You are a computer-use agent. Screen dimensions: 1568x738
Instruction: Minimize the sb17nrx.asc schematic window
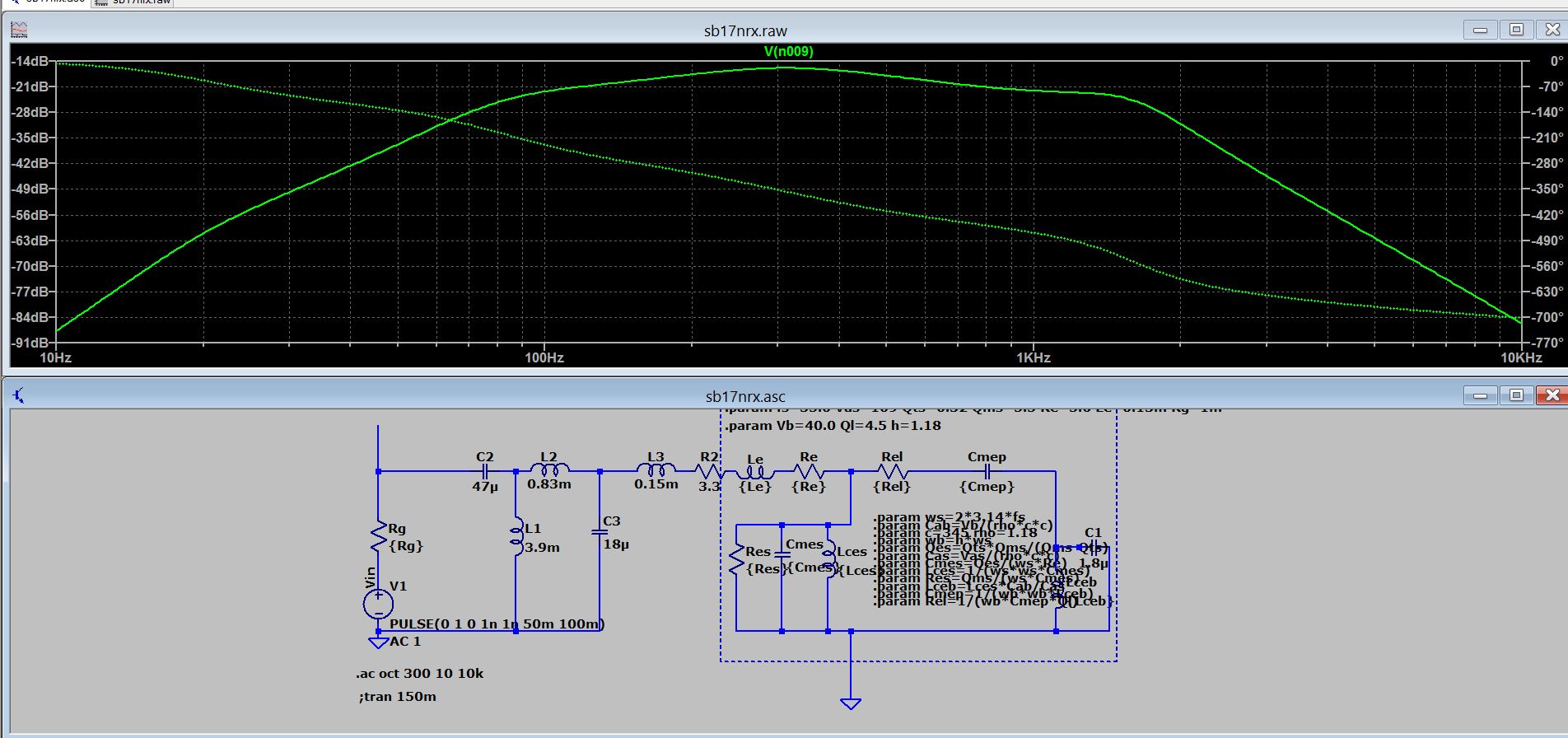pos(1481,396)
